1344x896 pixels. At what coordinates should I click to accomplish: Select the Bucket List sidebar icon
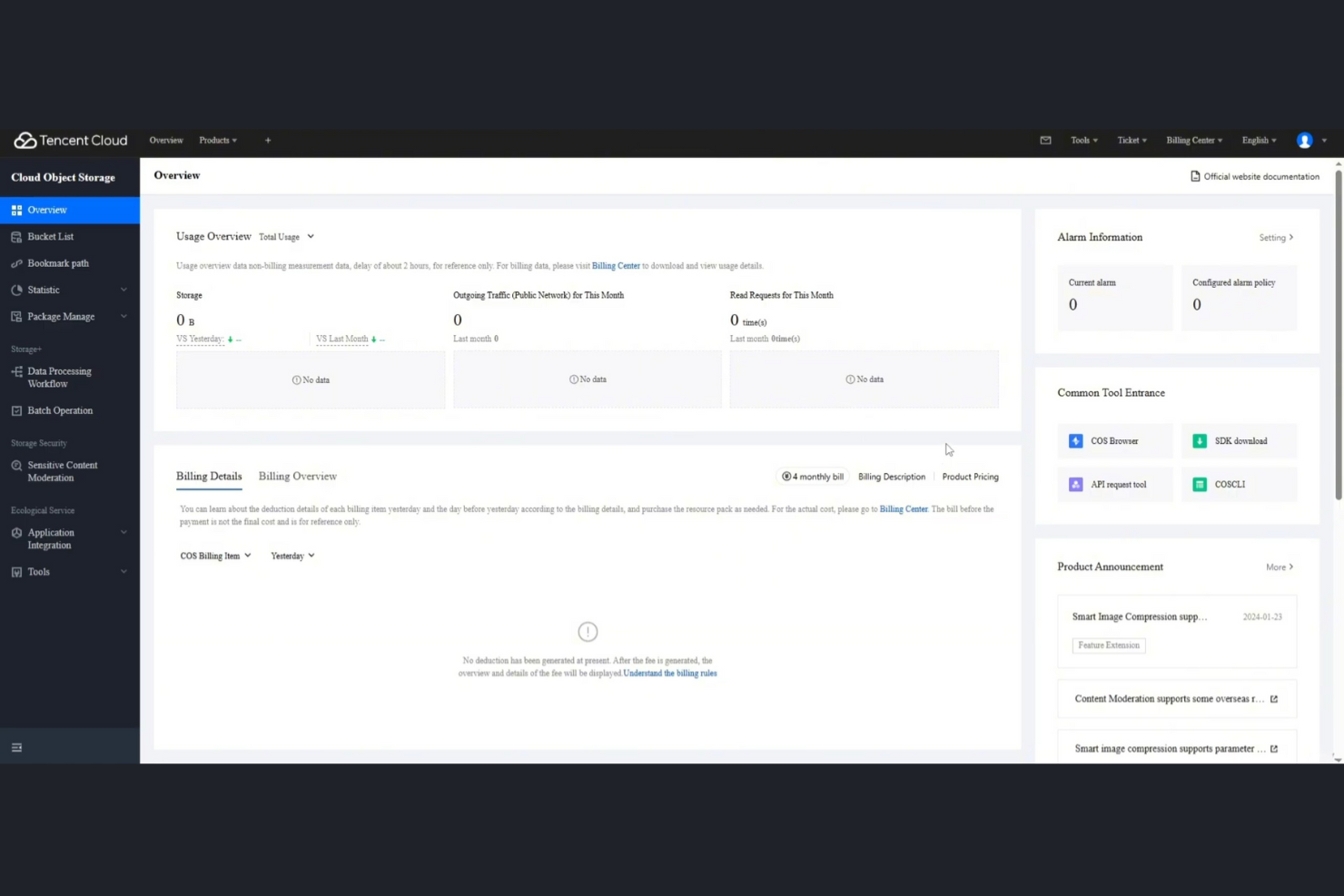(15, 236)
